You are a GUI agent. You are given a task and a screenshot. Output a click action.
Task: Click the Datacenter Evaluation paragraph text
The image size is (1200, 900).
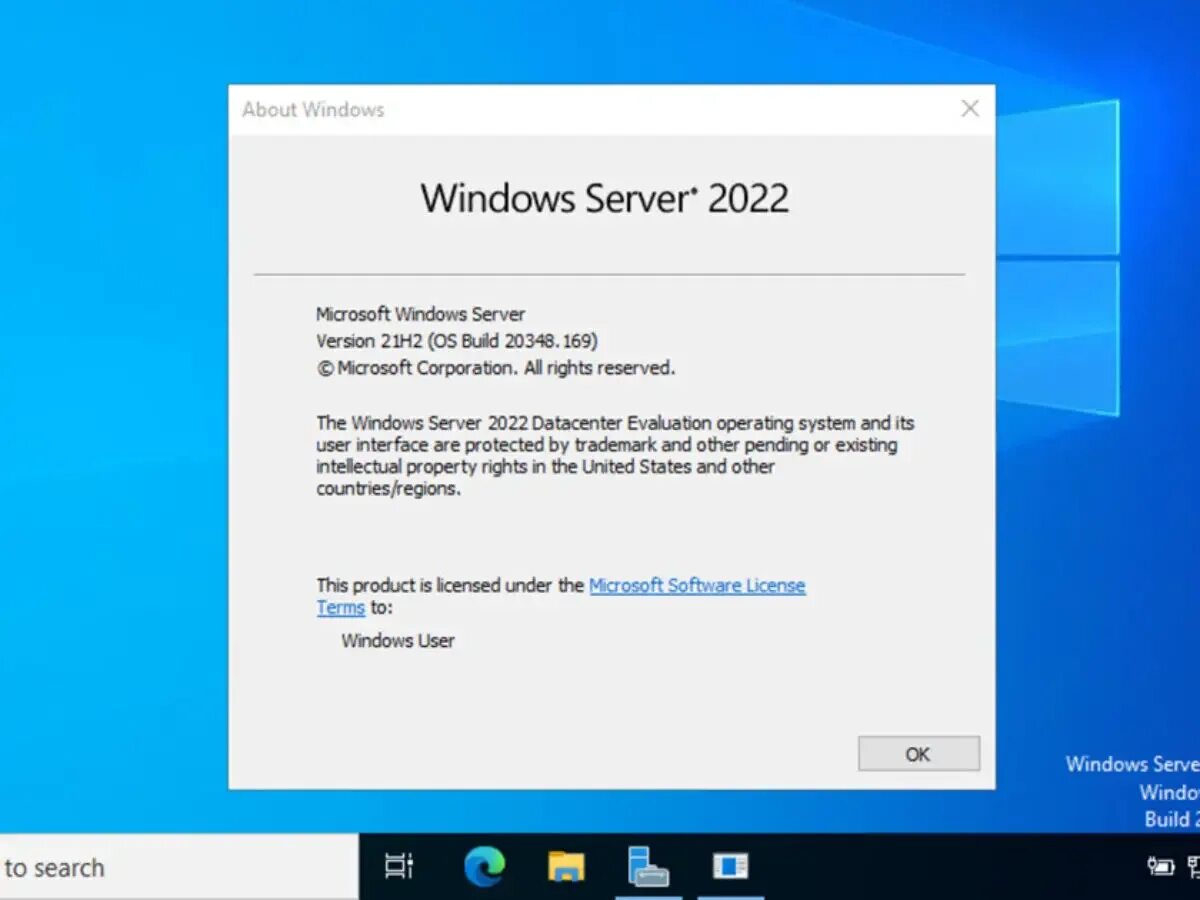(615, 456)
